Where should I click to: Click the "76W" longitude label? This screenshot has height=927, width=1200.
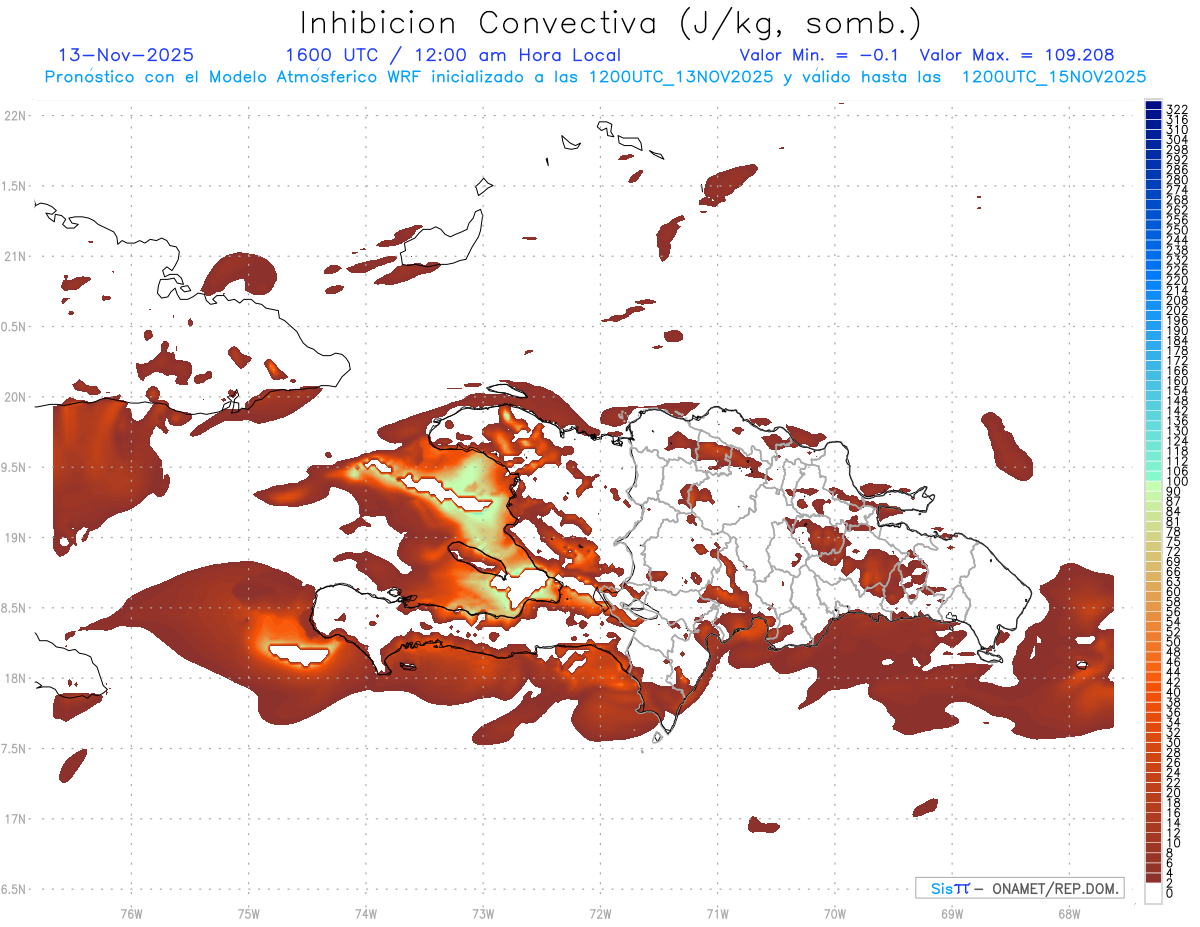tap(131, 912)
